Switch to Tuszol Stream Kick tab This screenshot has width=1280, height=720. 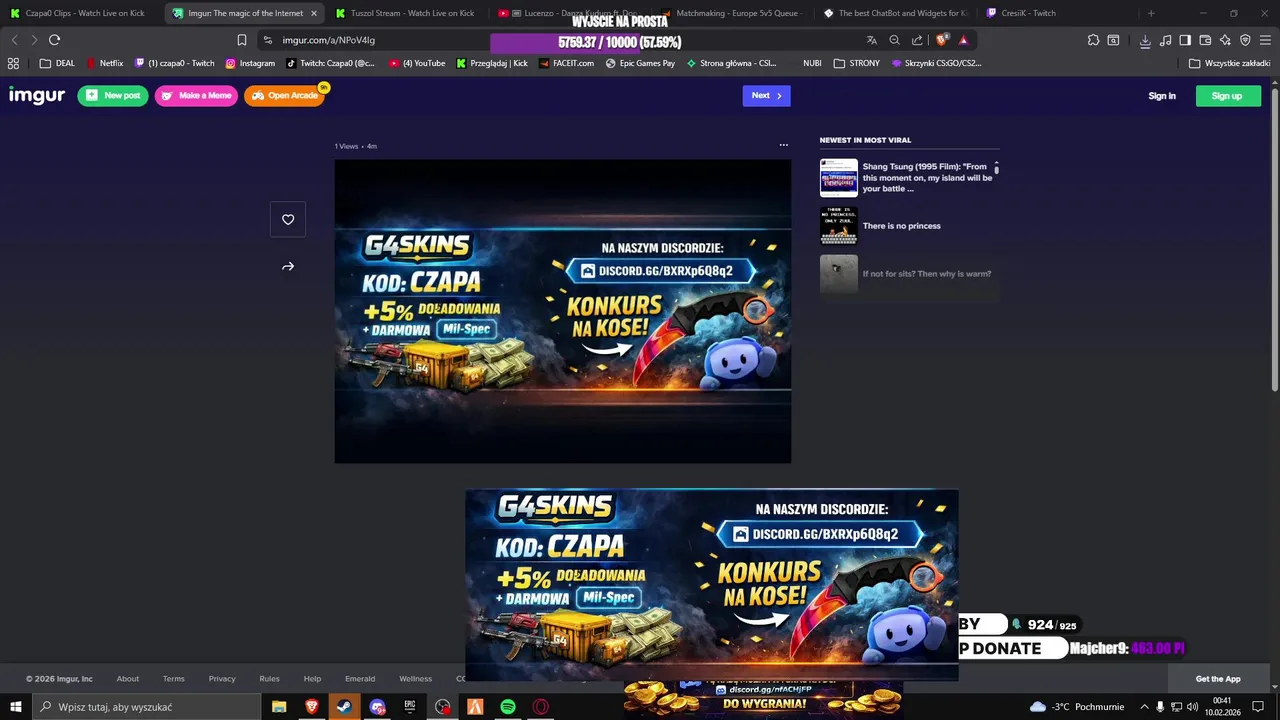coord(405,13)
